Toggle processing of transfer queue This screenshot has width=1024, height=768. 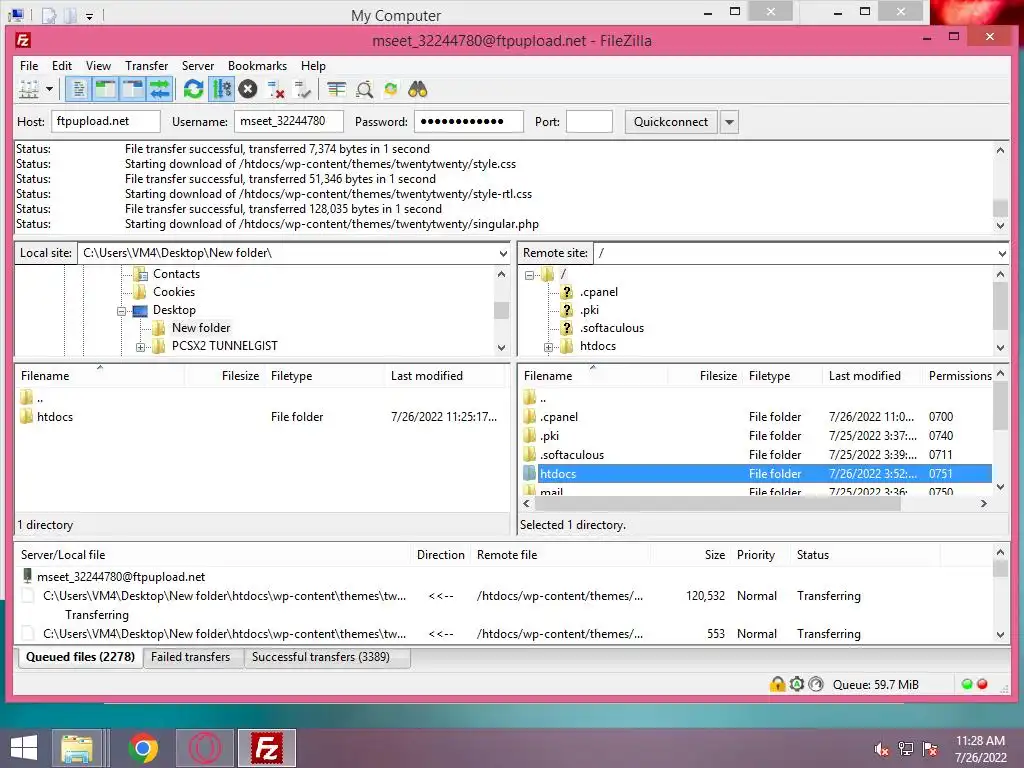point(221,89)
